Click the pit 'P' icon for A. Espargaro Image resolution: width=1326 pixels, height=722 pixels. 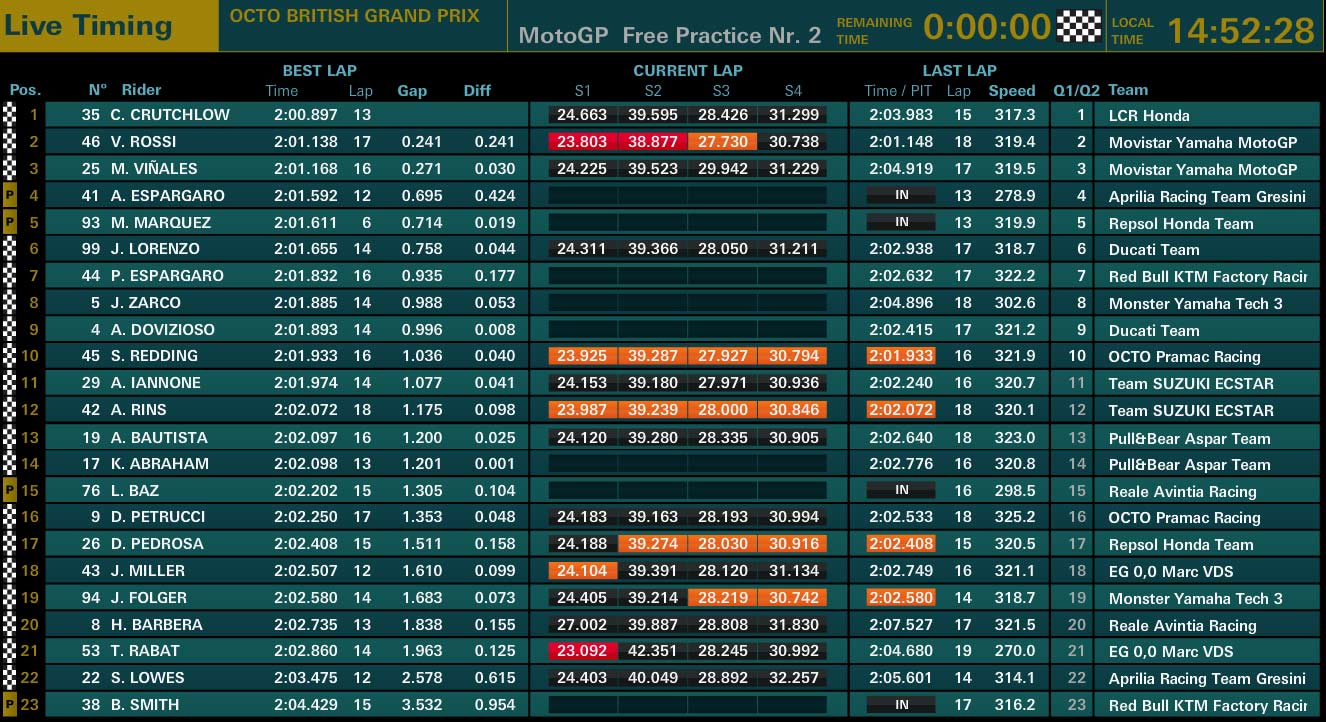click(10, 195)
